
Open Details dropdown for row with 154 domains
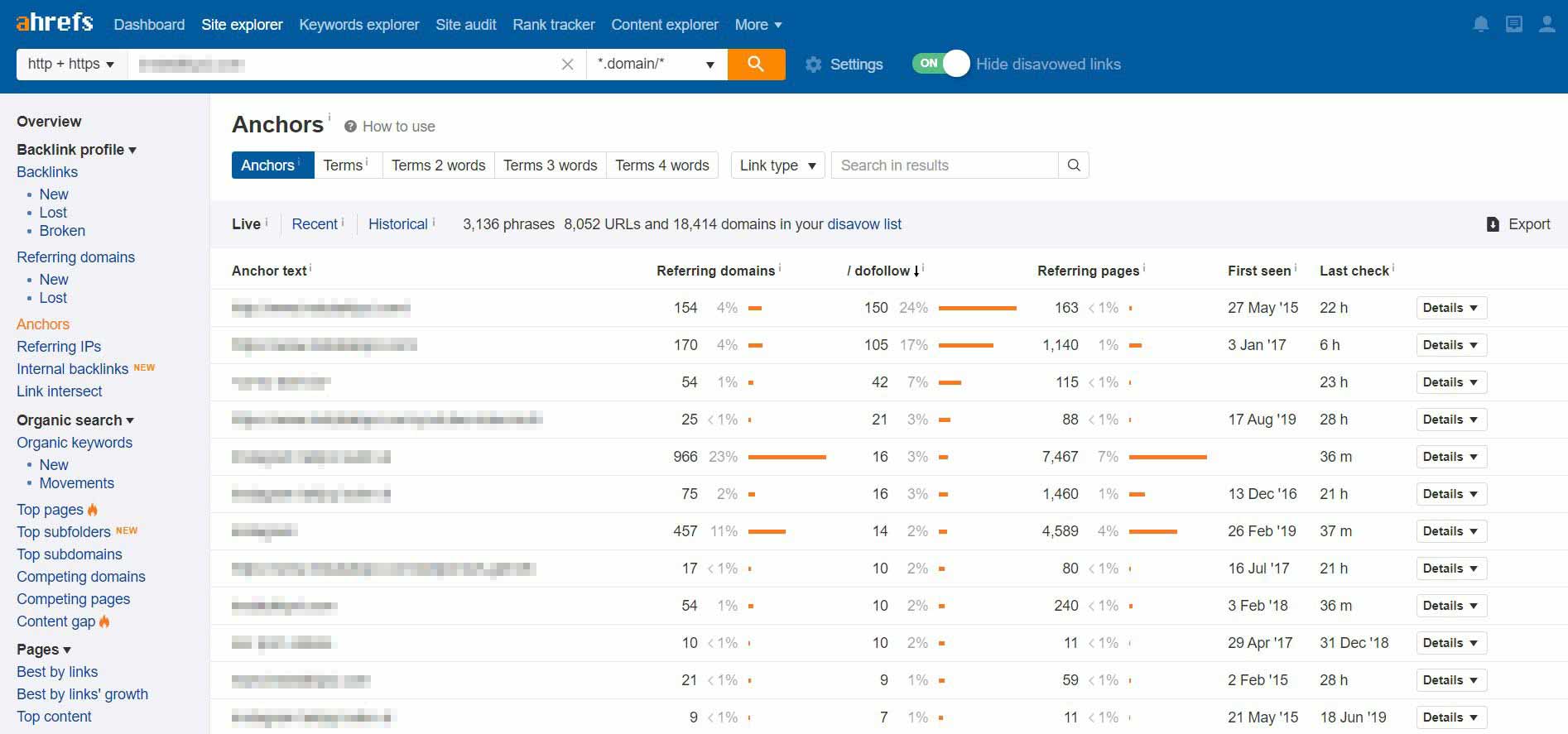click(x=1451, y=308)
